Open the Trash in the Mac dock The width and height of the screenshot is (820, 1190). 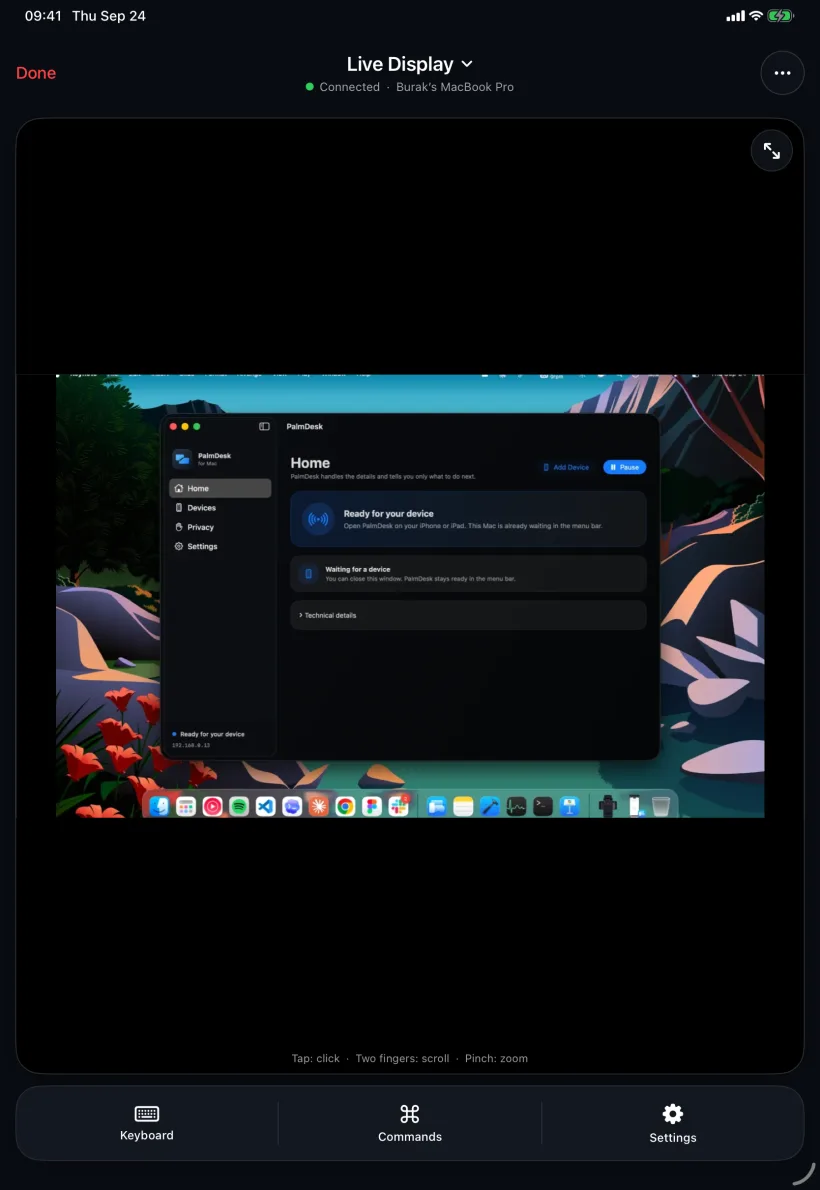tap(661, 806)
